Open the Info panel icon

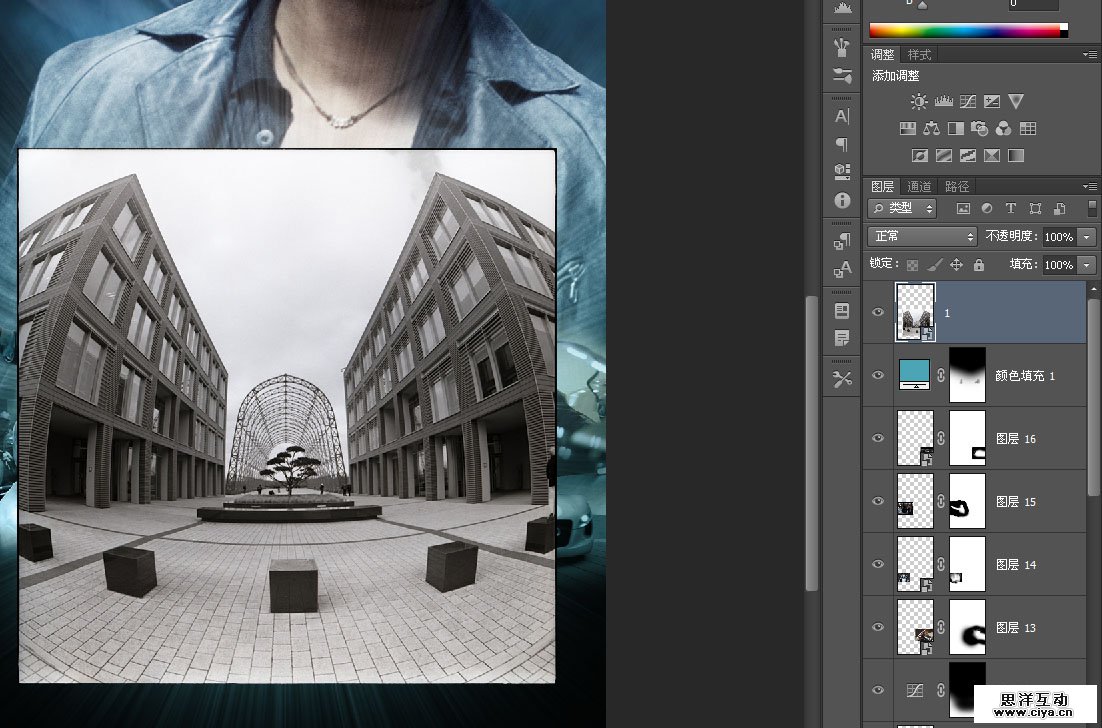tap(842, 200)
